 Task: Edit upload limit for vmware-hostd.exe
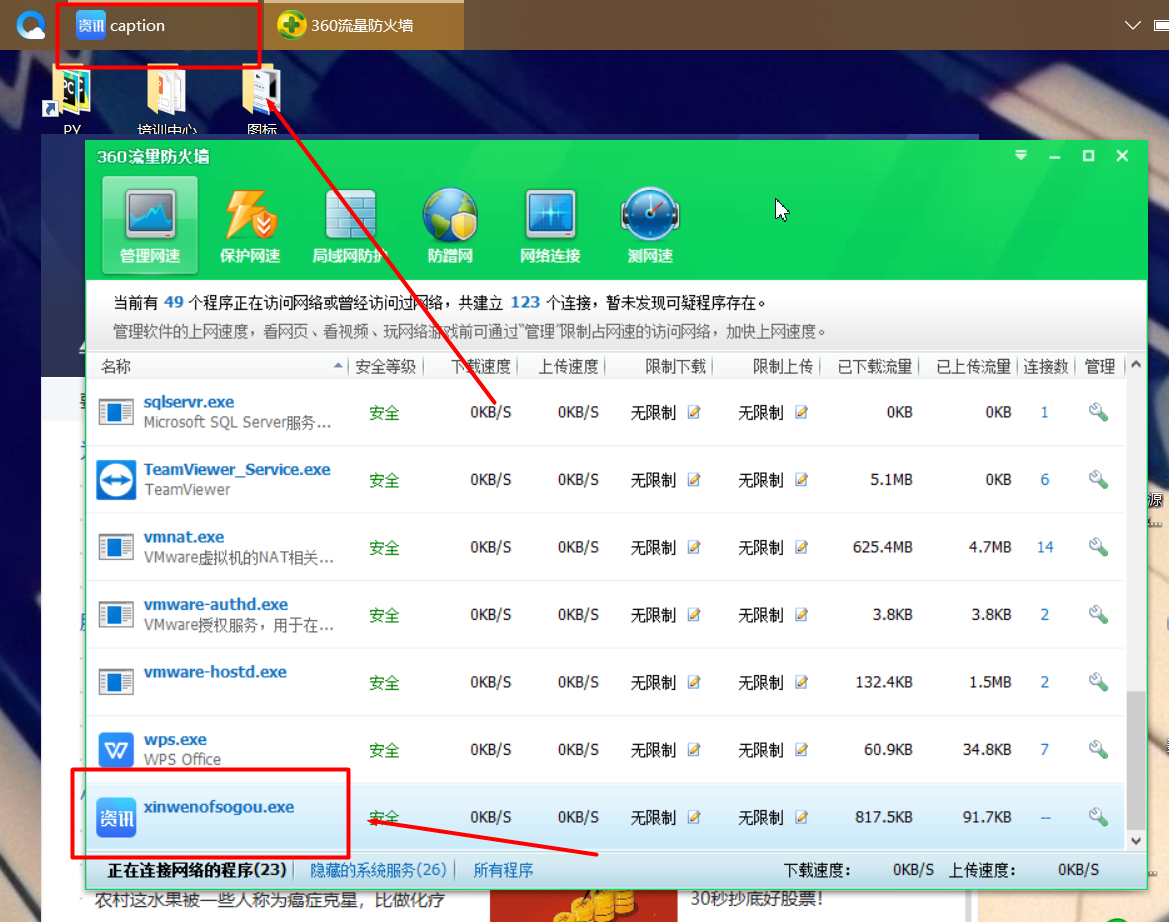pos(801,682)
